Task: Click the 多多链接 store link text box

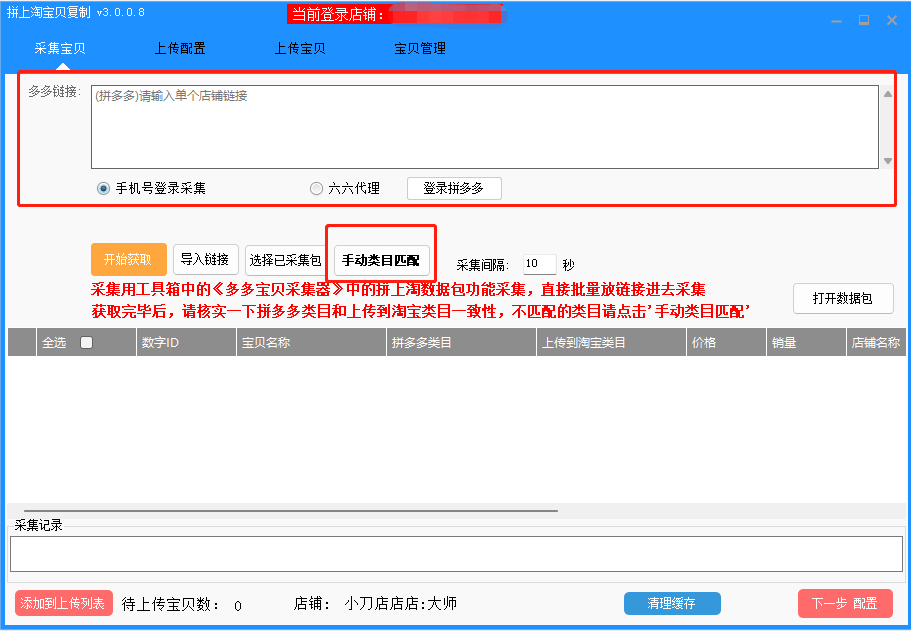Action: click(485, 127)
